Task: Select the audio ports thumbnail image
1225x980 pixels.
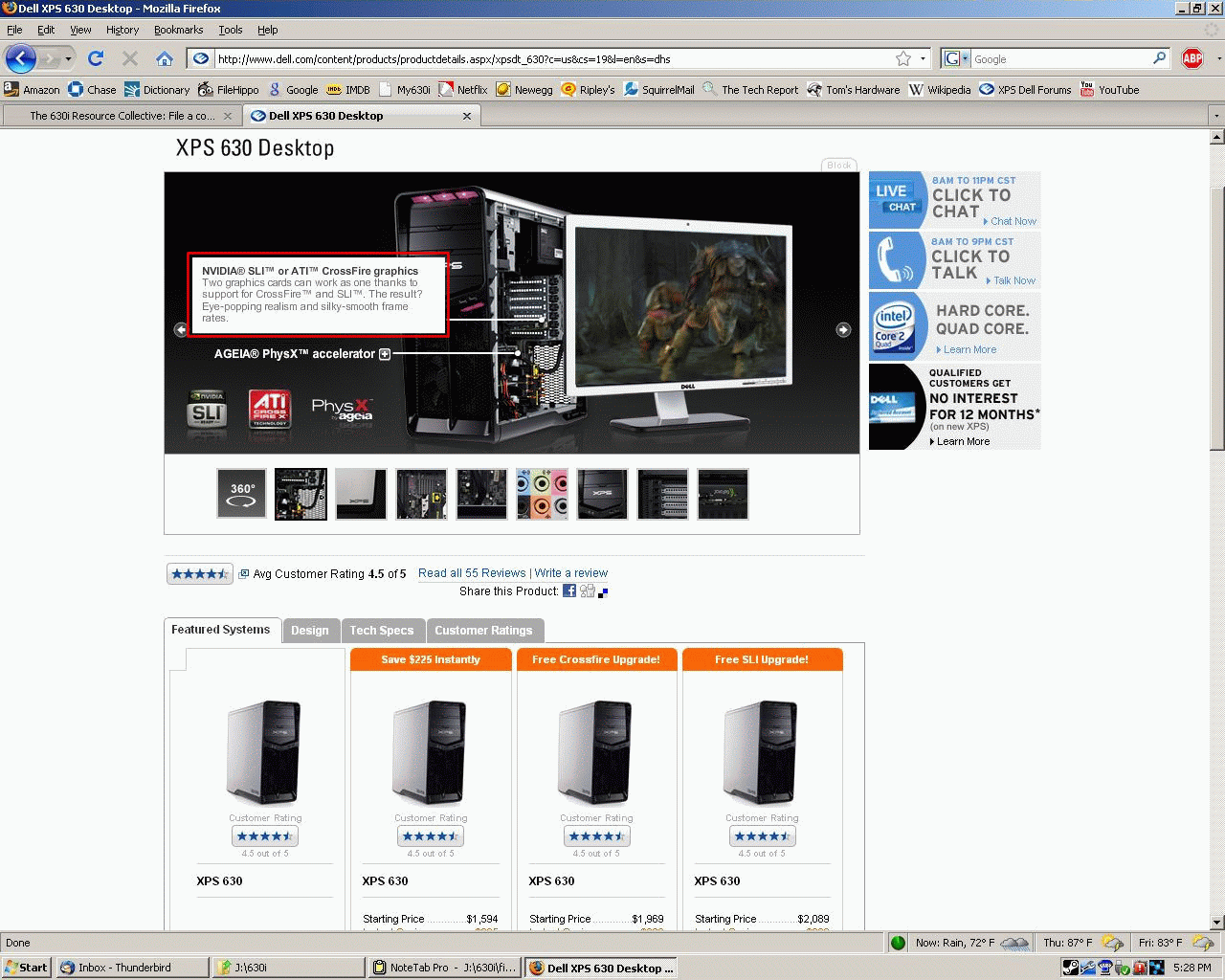Action: click(542, 494)
